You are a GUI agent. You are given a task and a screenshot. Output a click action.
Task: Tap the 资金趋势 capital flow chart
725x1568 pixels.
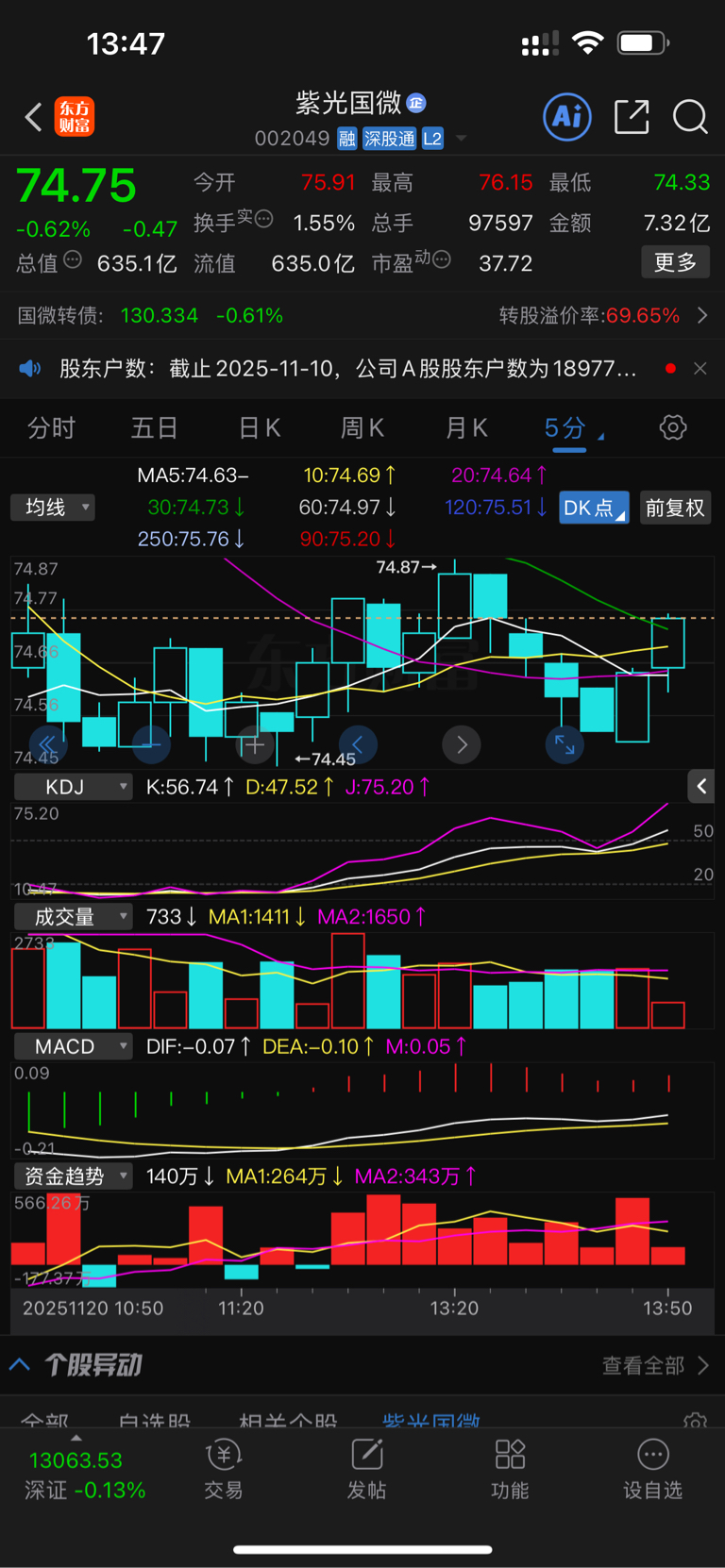(x=362, y=1241)
